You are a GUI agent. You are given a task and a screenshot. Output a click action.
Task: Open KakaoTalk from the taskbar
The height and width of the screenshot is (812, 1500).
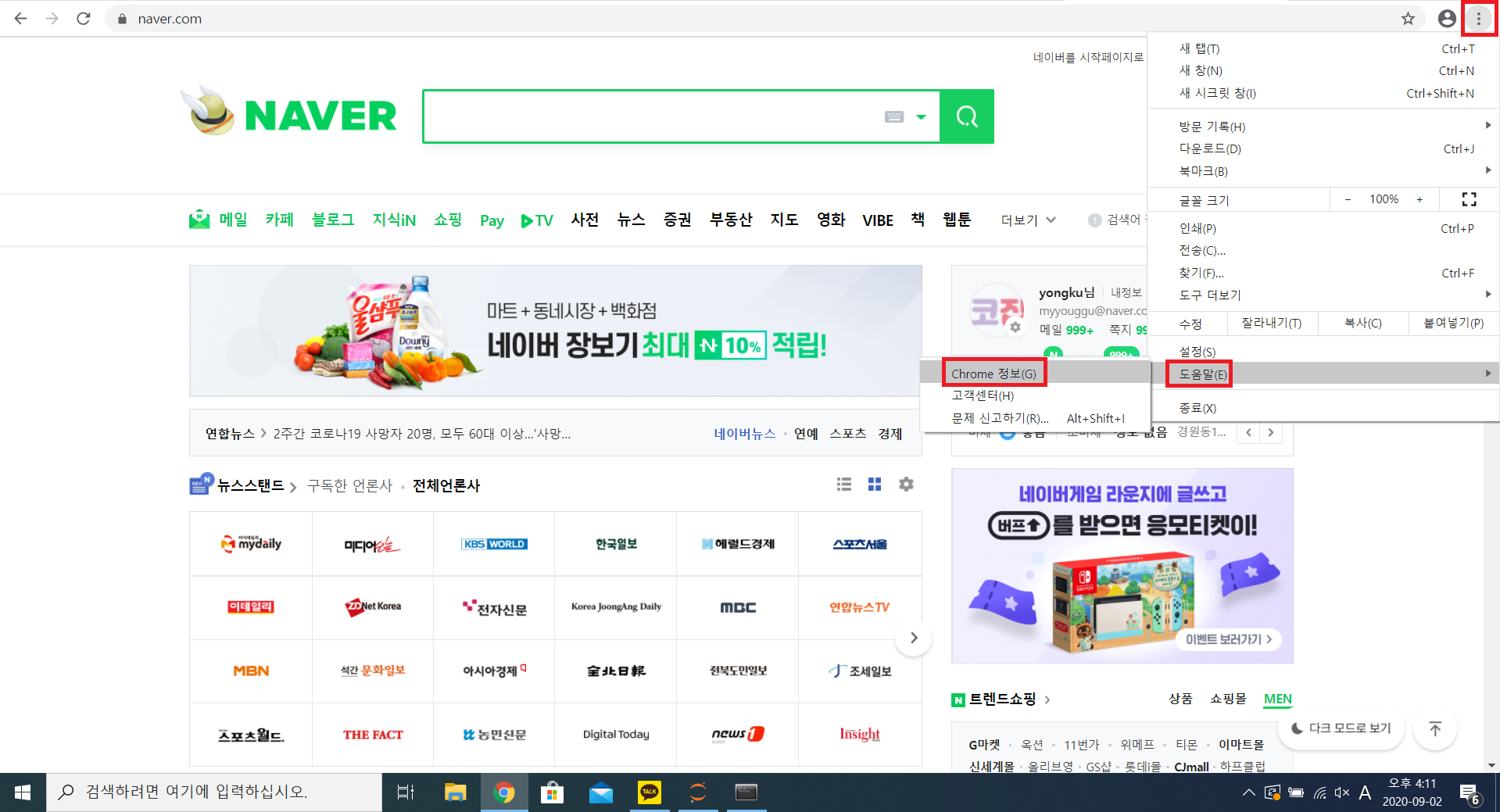tap(649, 792)
